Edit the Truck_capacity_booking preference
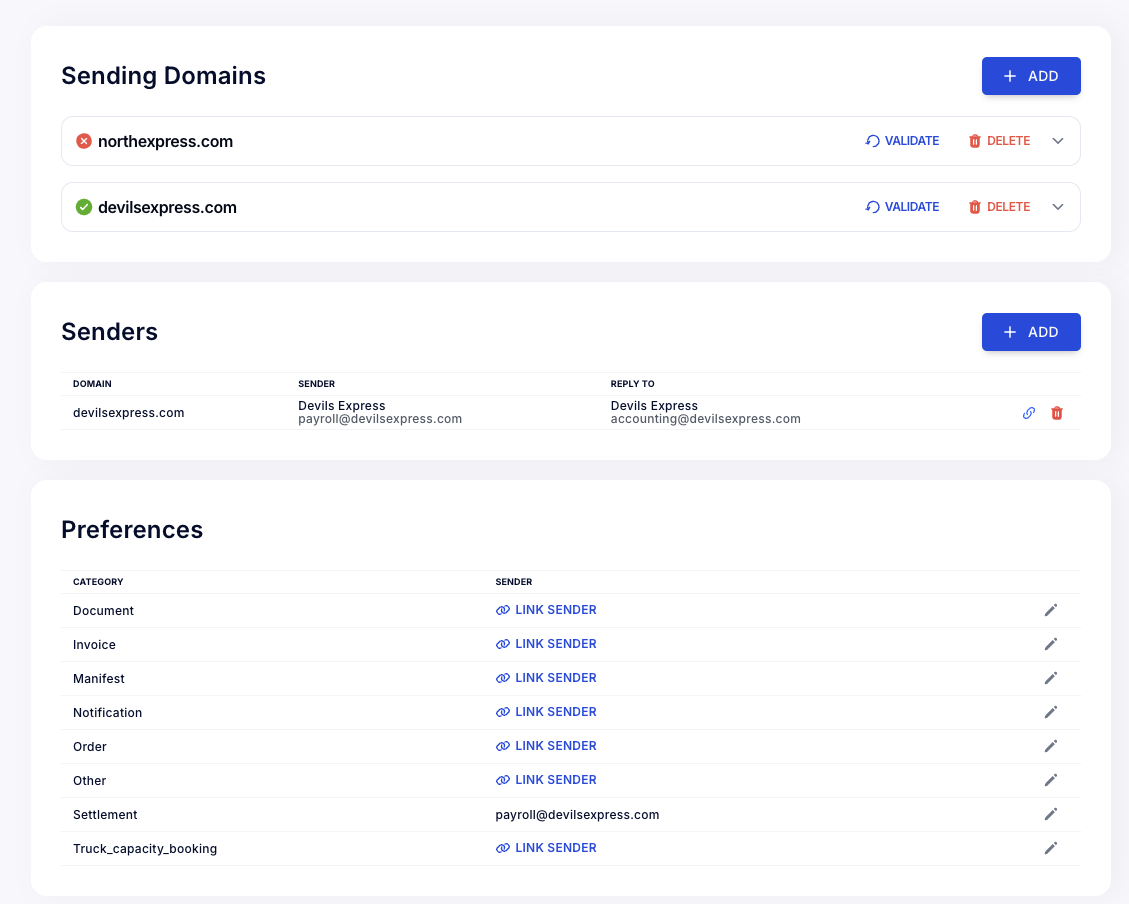 [x=1050, y=848]
